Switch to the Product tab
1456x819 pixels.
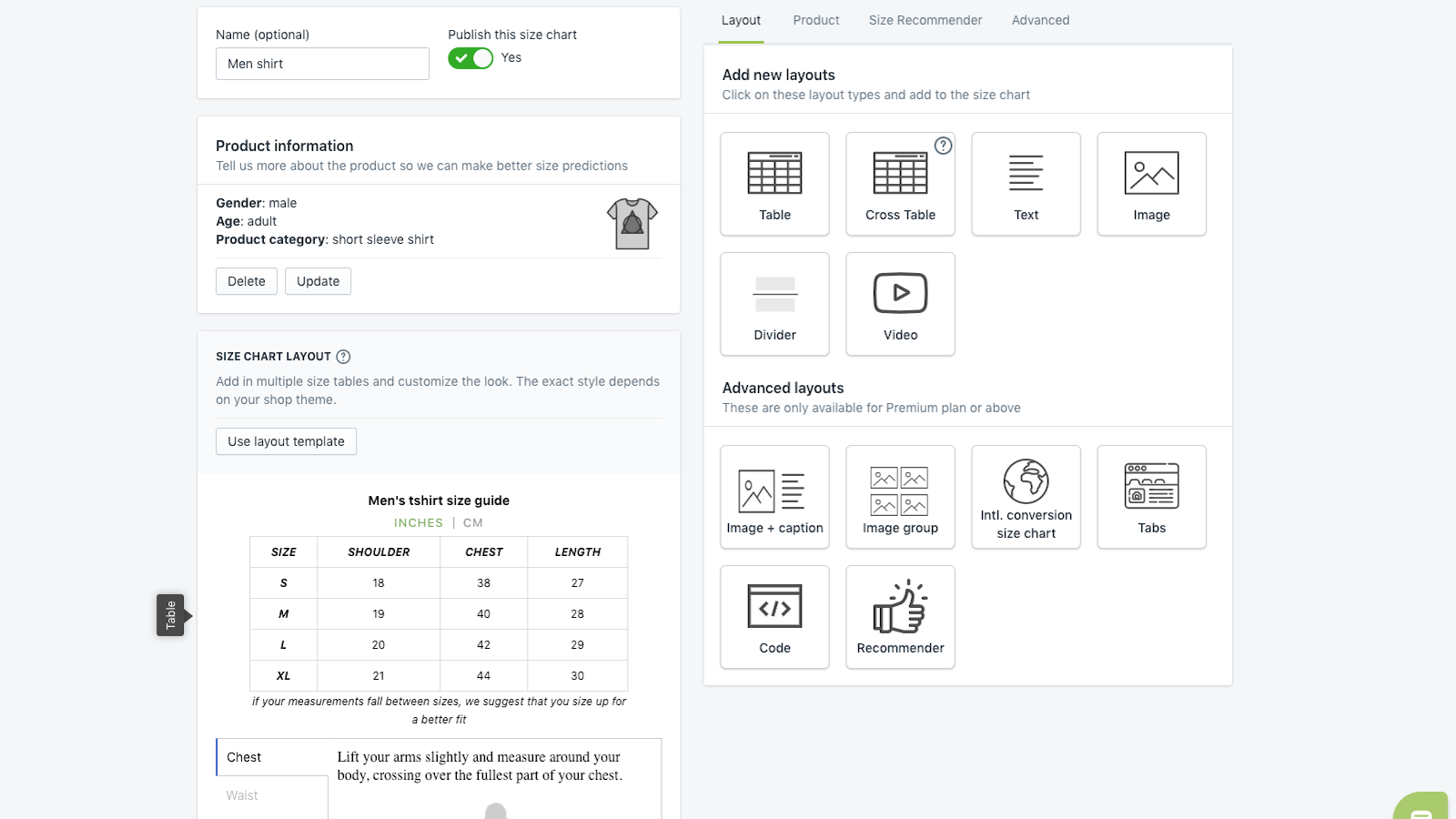816,20
